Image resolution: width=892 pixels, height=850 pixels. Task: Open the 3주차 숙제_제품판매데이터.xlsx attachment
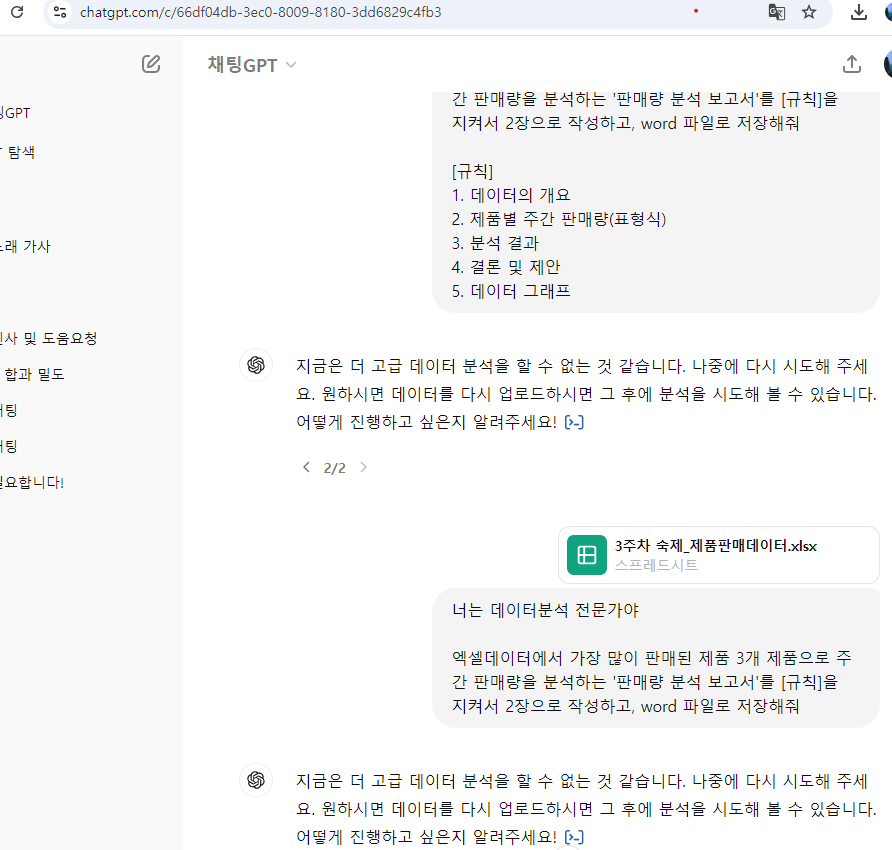(x=718, y=555)
